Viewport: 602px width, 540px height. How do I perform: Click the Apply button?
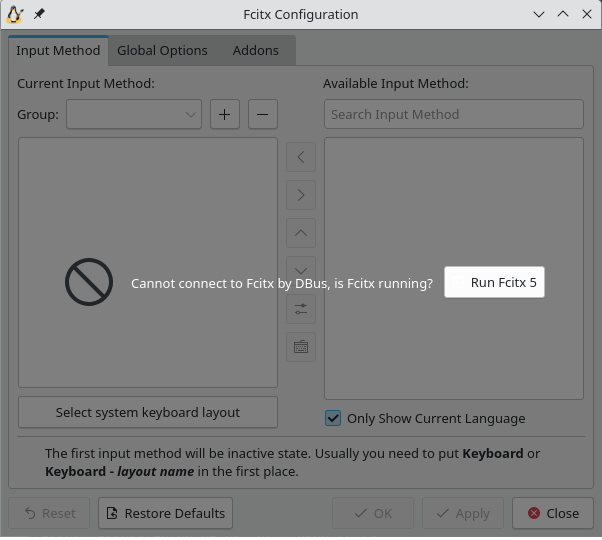coord(463,514)
